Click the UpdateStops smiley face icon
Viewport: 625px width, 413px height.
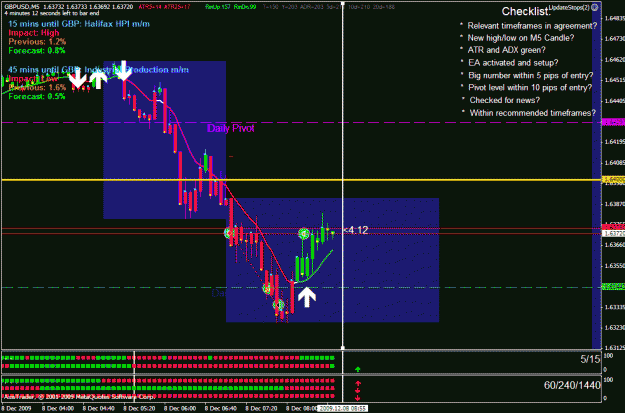[x=595, y=7]
